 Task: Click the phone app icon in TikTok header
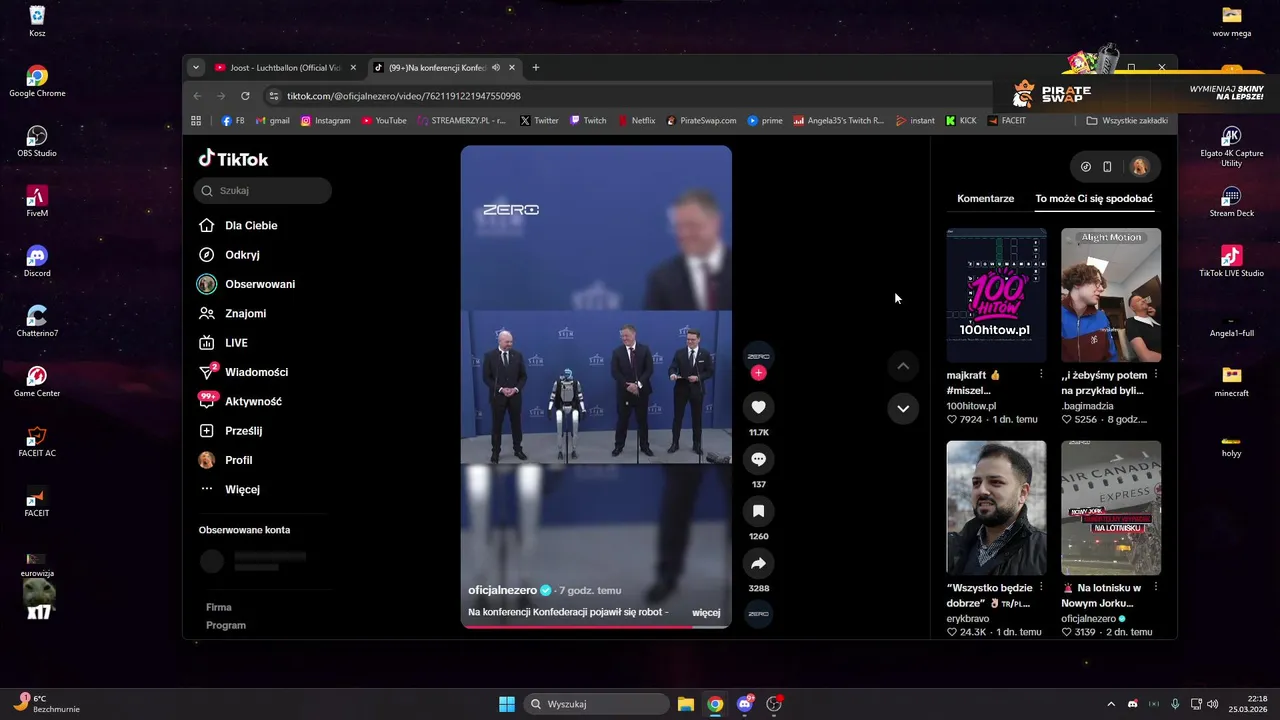1107,167
